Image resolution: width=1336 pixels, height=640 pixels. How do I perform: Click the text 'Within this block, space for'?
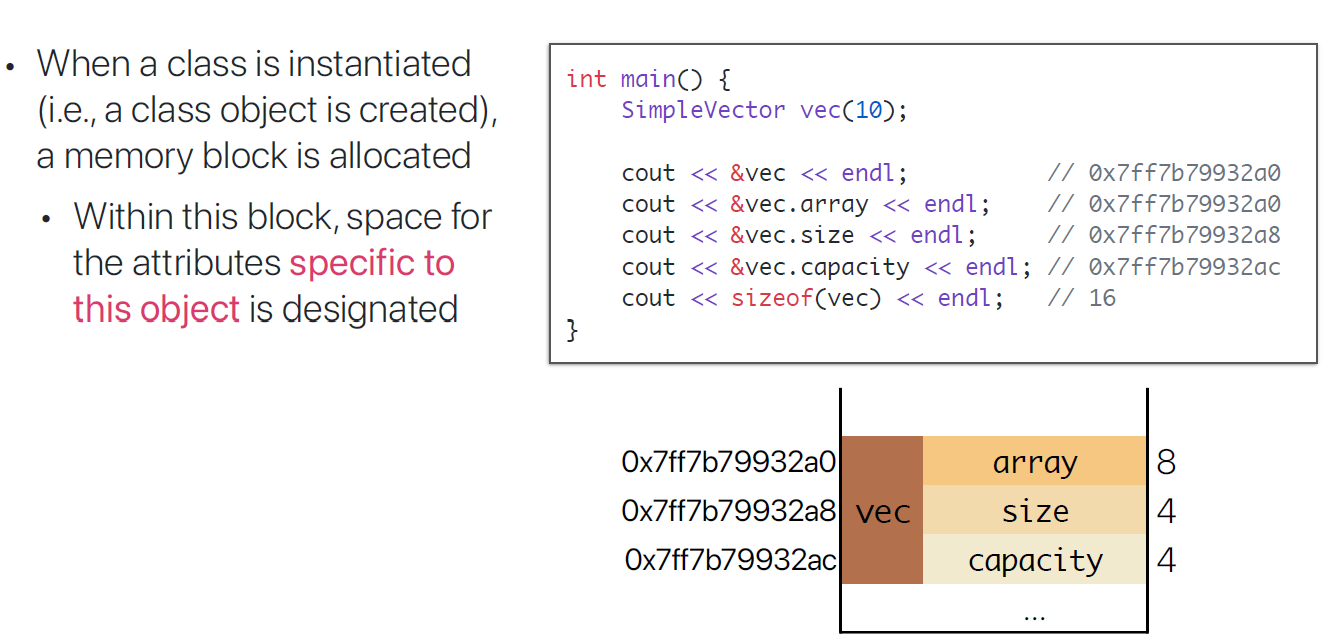click(x=283, y=217)
